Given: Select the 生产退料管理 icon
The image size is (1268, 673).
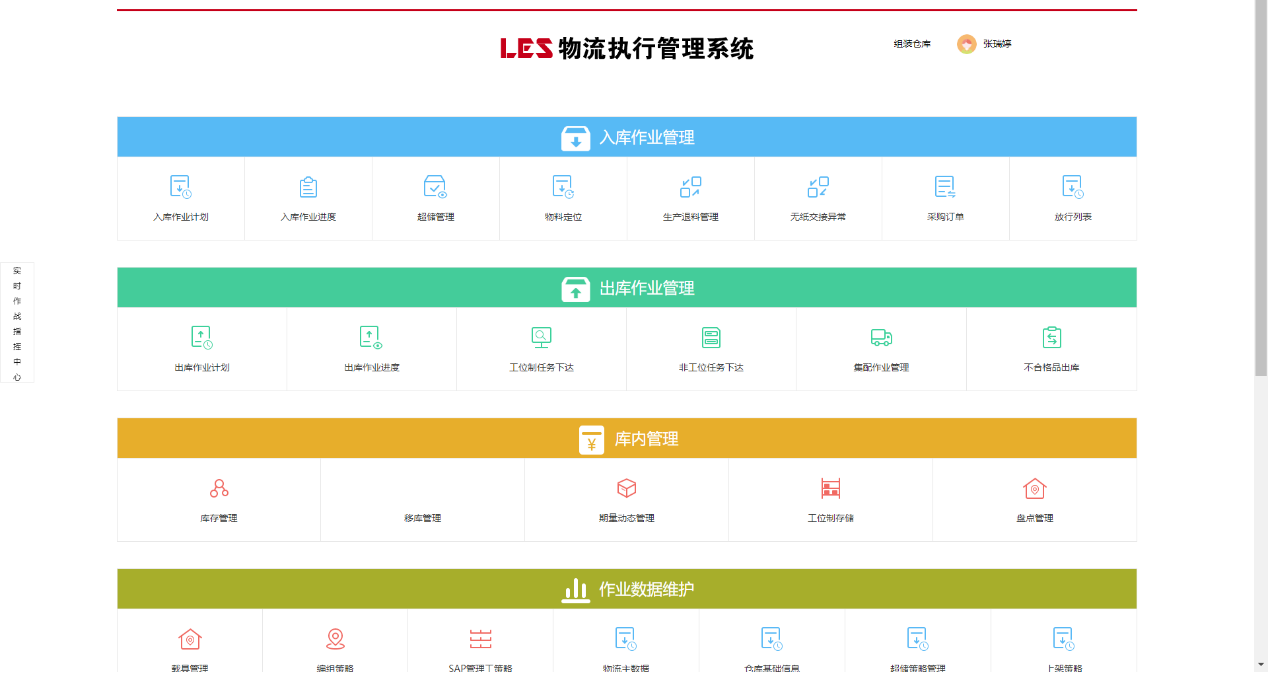Looking at the screenshot, I should click(x=690, y=187).
